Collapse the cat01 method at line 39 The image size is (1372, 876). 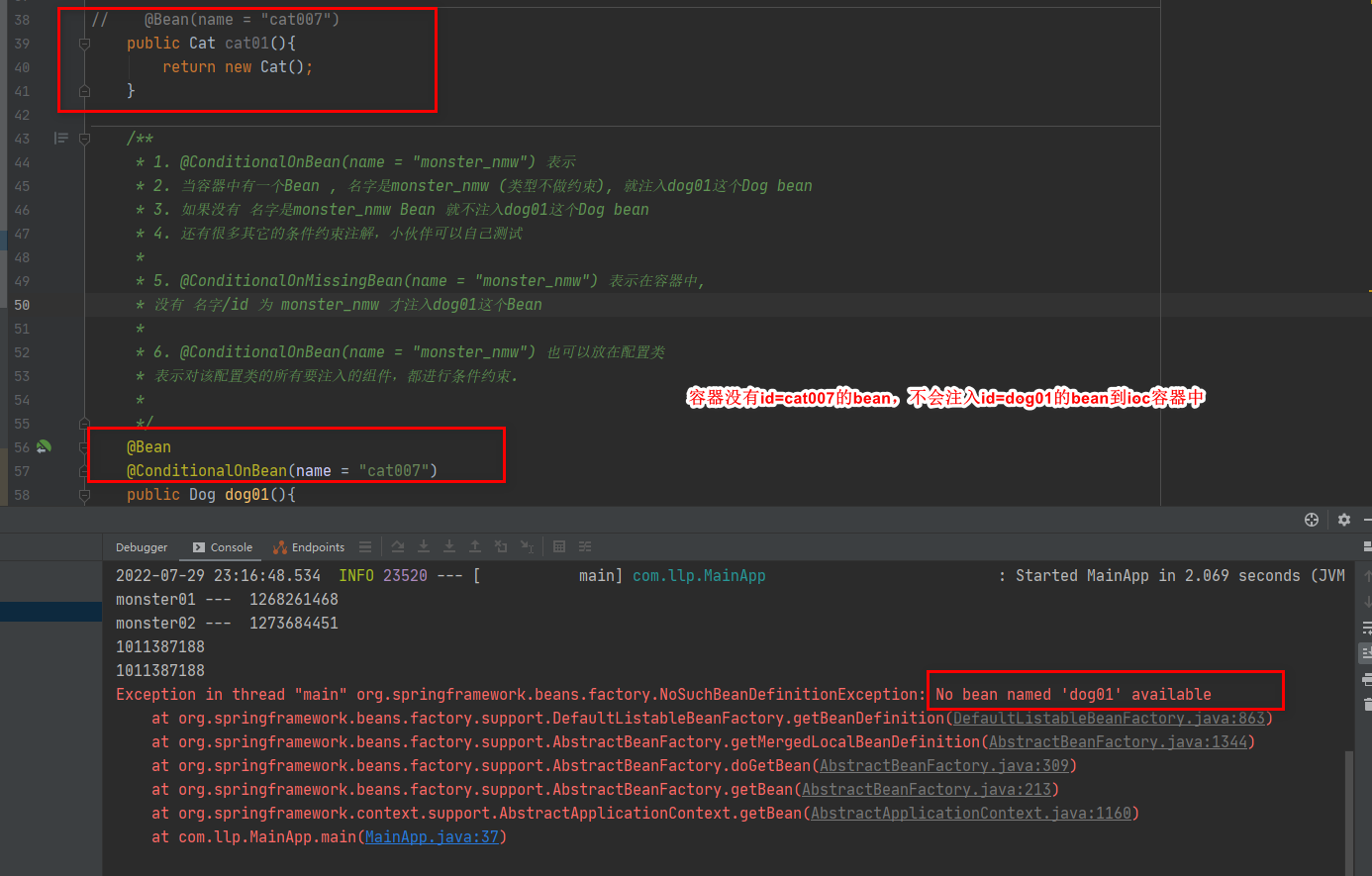(x=84, y=44)
